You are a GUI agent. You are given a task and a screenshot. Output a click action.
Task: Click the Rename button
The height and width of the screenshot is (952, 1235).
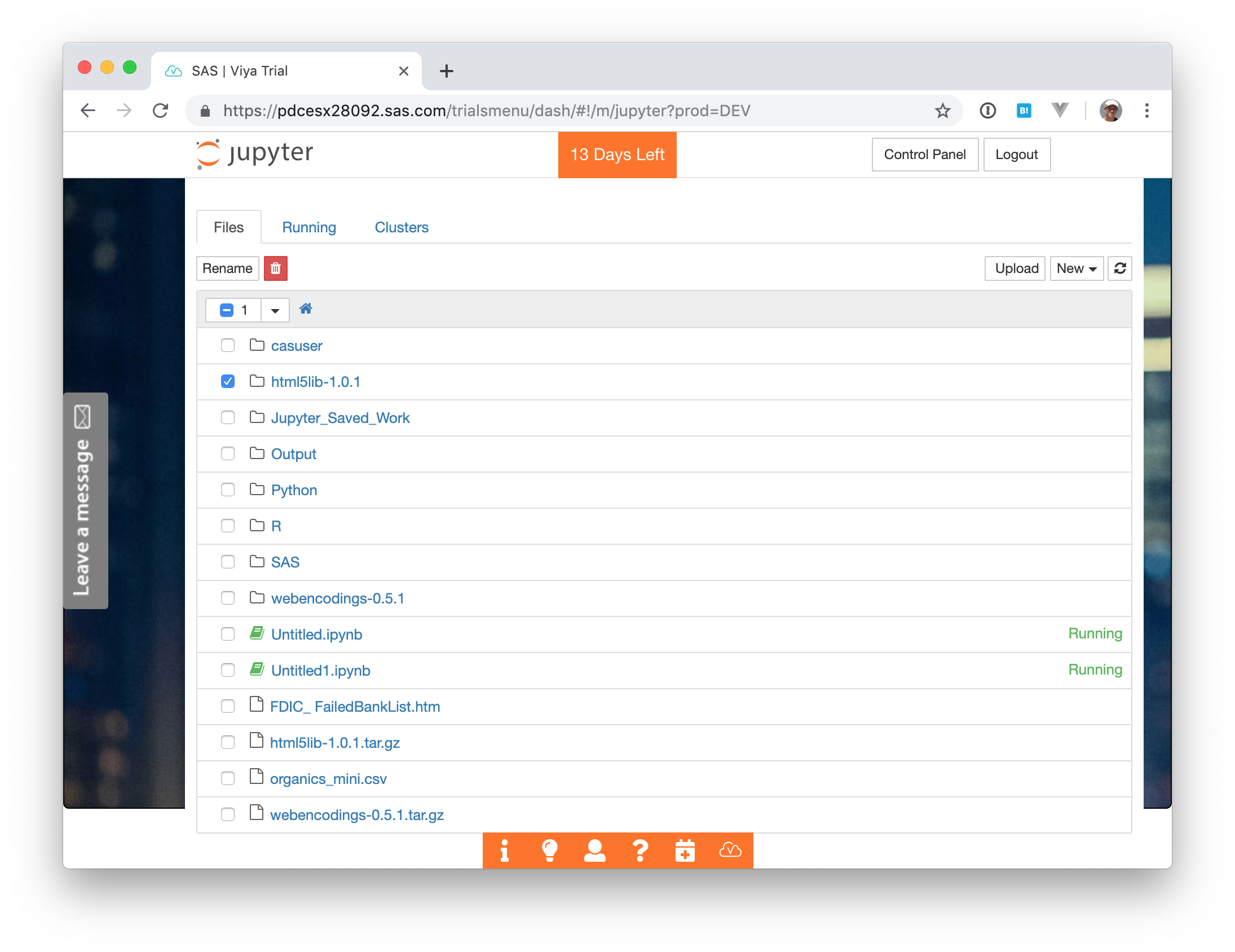pos(227,268)
